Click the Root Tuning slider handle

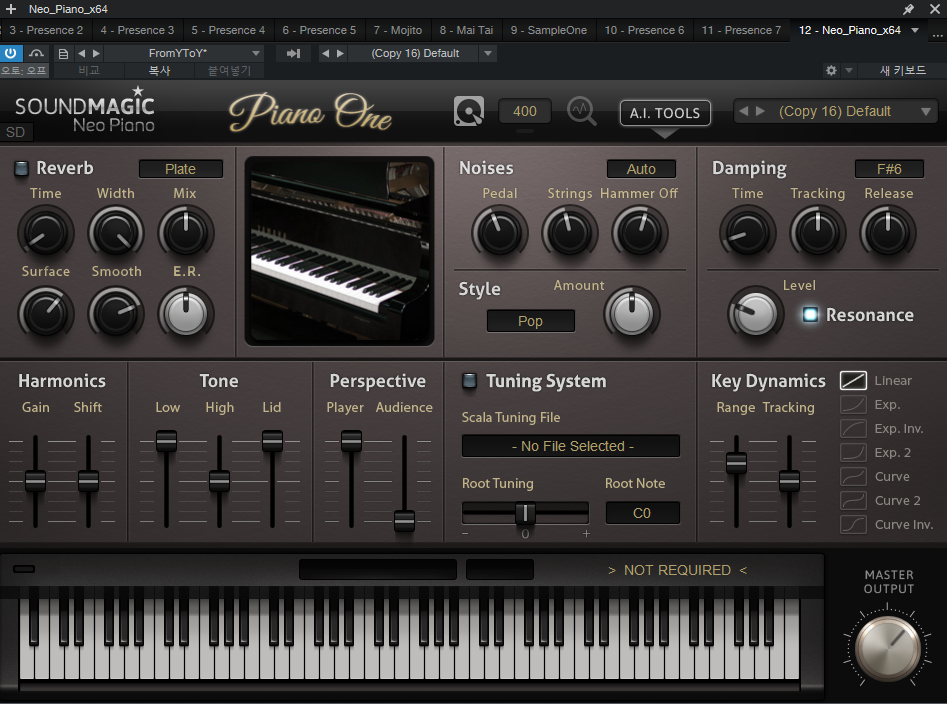[525, 513]
